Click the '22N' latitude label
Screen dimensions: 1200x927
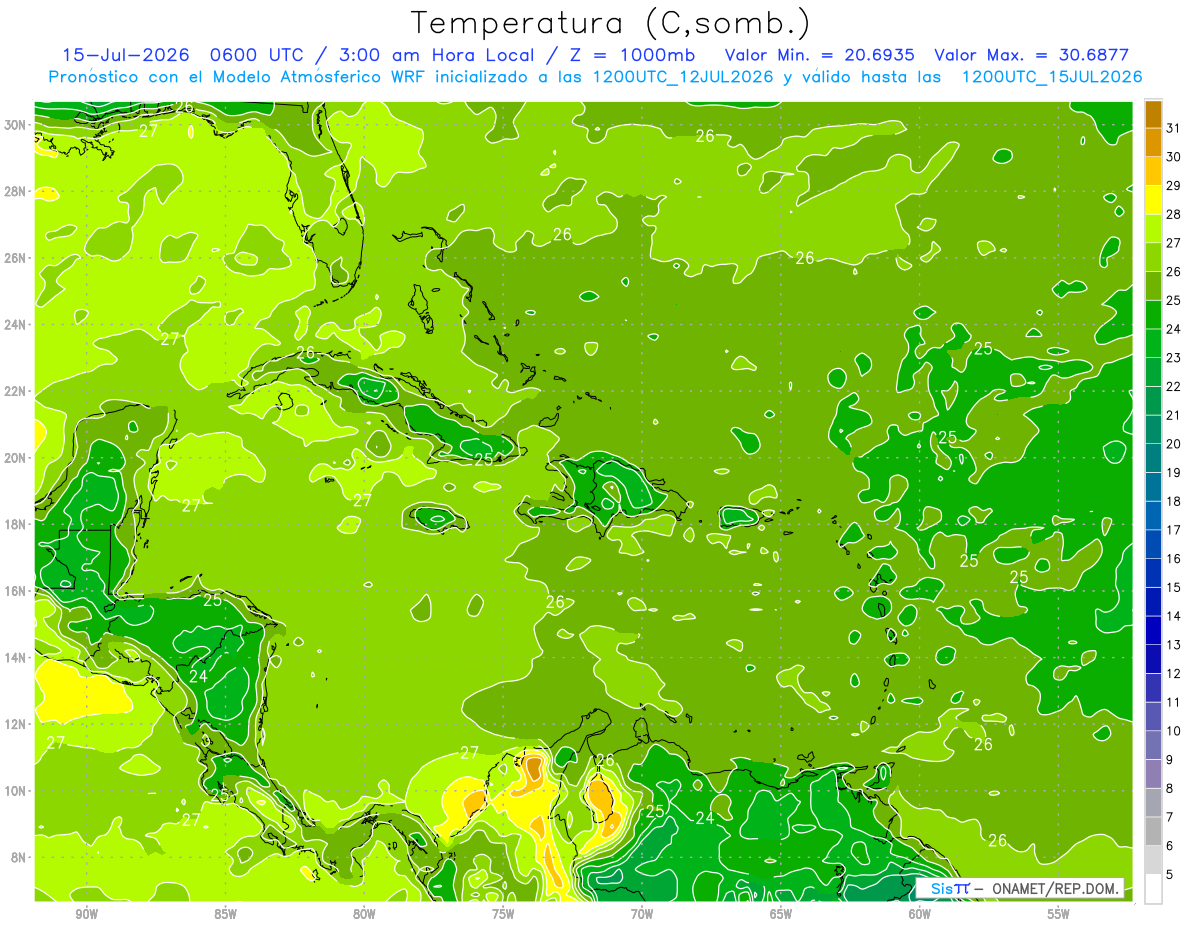point(14,391)
